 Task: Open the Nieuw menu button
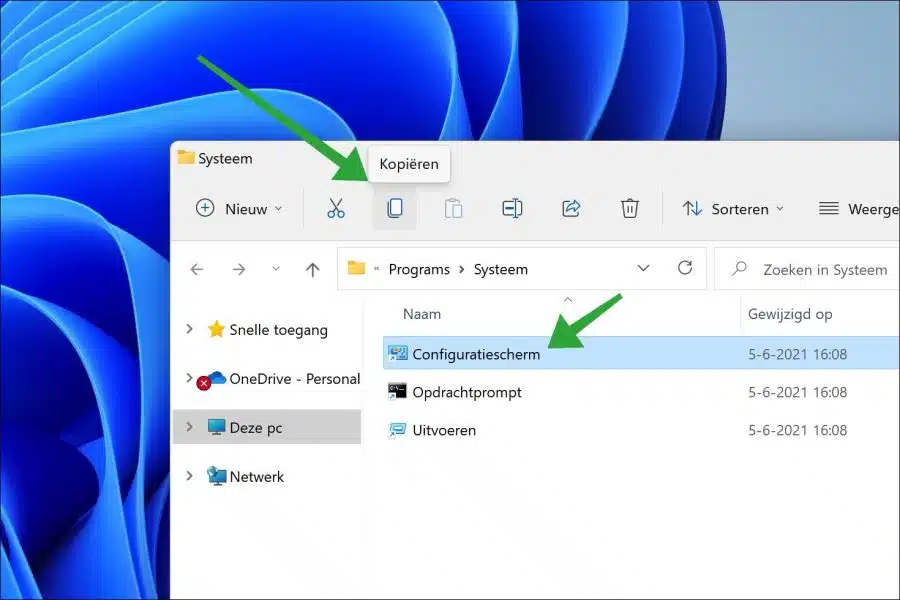pyautogui.click(x=239, y=208)
